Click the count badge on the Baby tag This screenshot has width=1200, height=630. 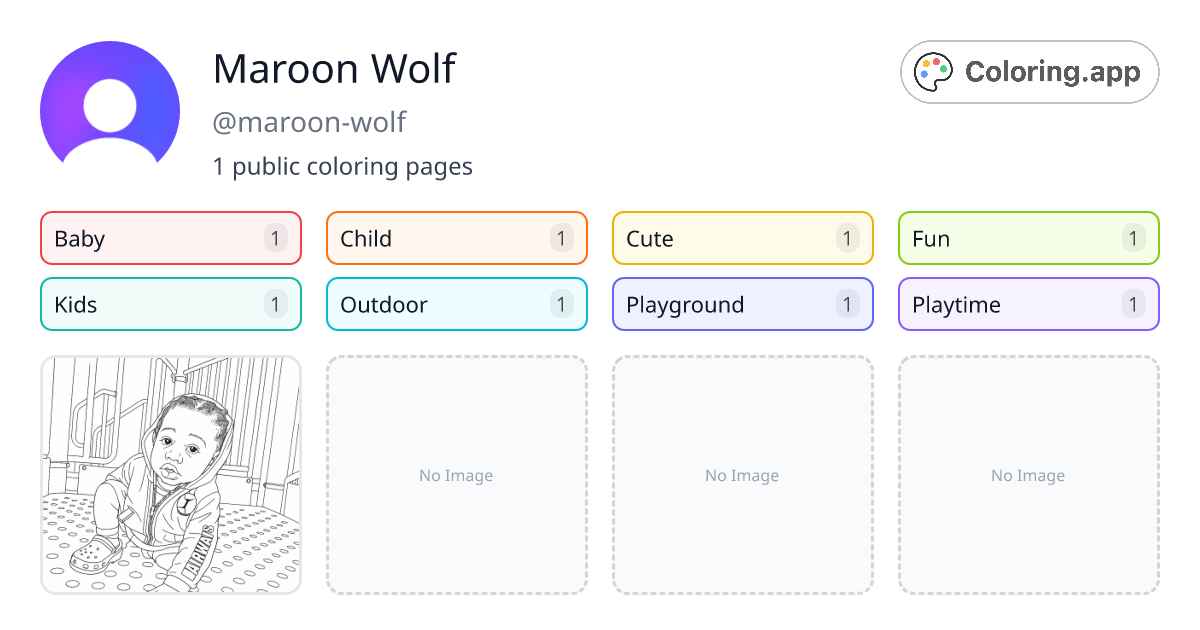[275, 238]
